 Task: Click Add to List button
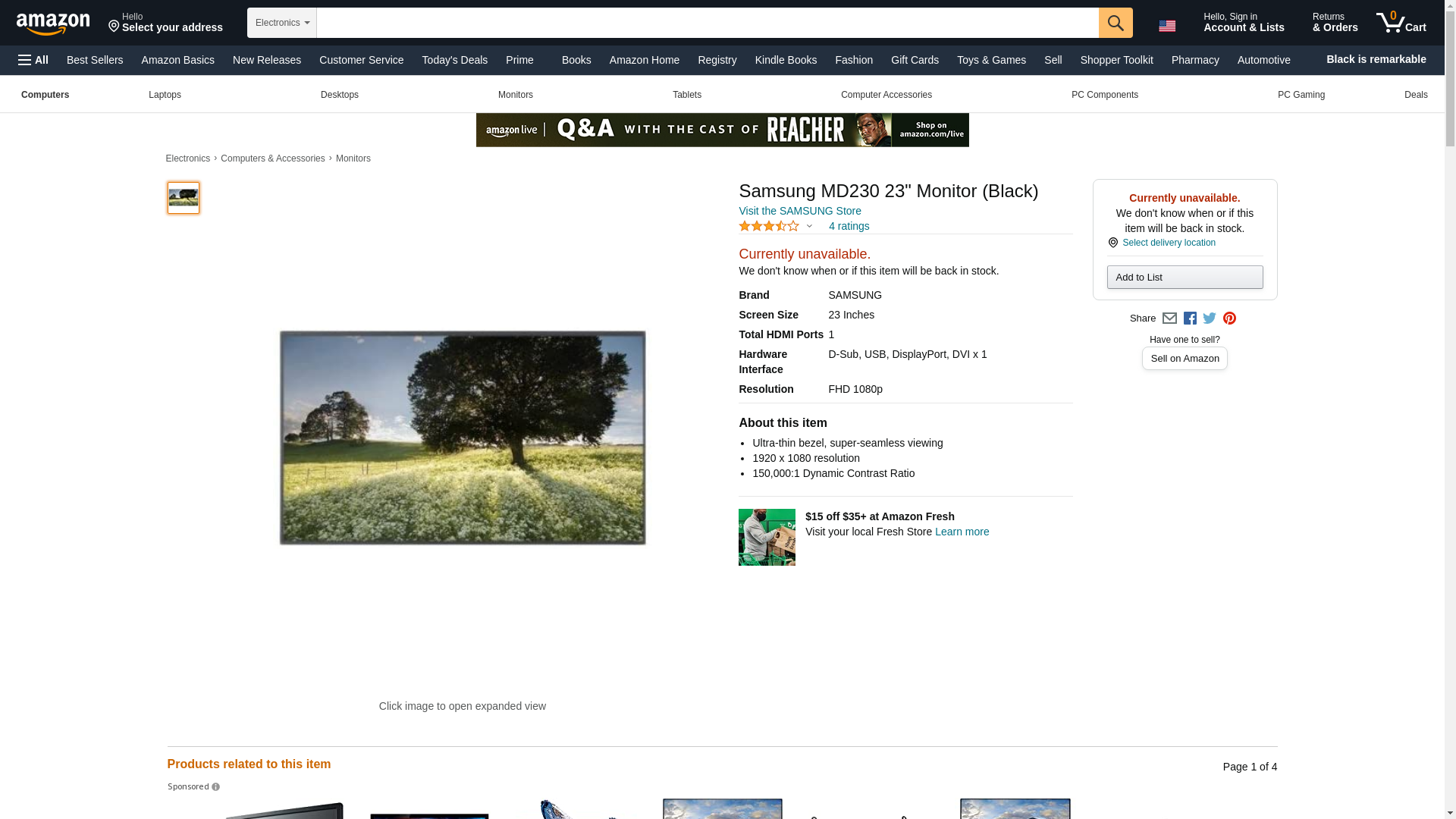[x=1184, y=278]
